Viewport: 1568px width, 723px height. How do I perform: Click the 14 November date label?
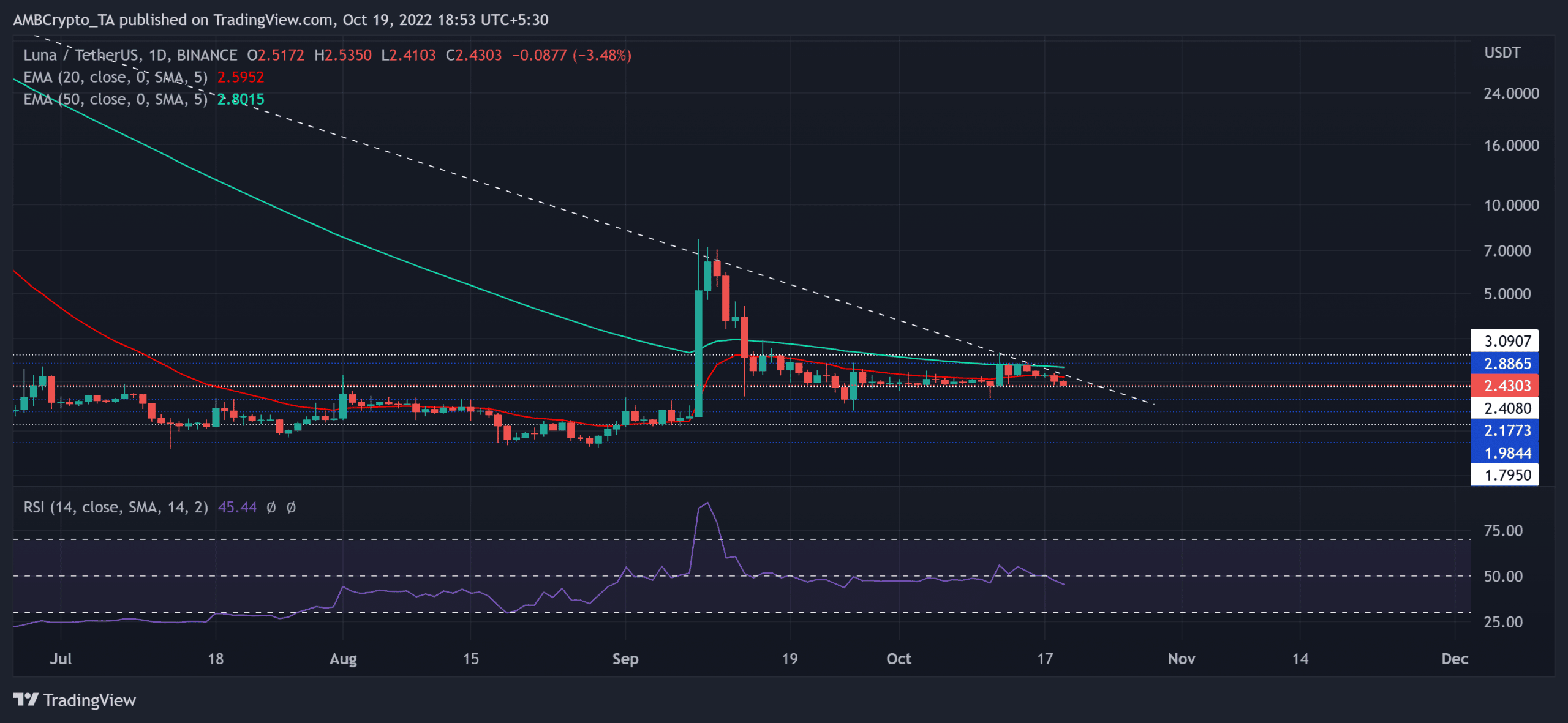(x=1300, y=659)
